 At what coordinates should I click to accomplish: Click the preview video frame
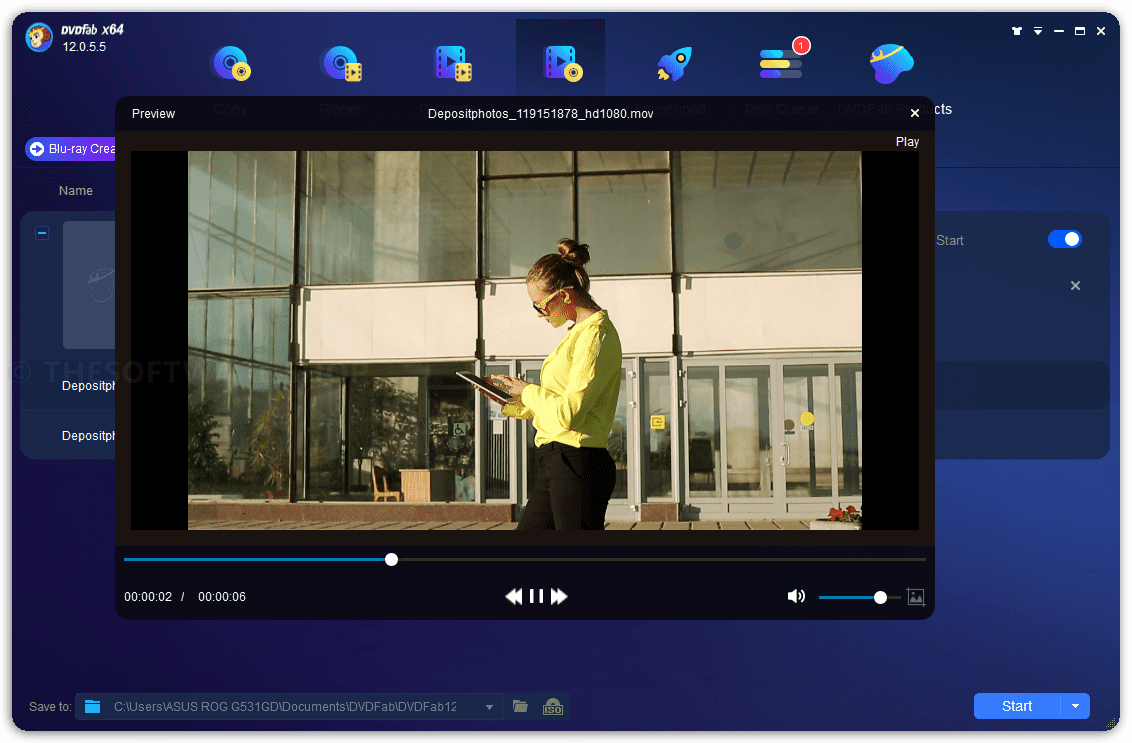[525, 340]
